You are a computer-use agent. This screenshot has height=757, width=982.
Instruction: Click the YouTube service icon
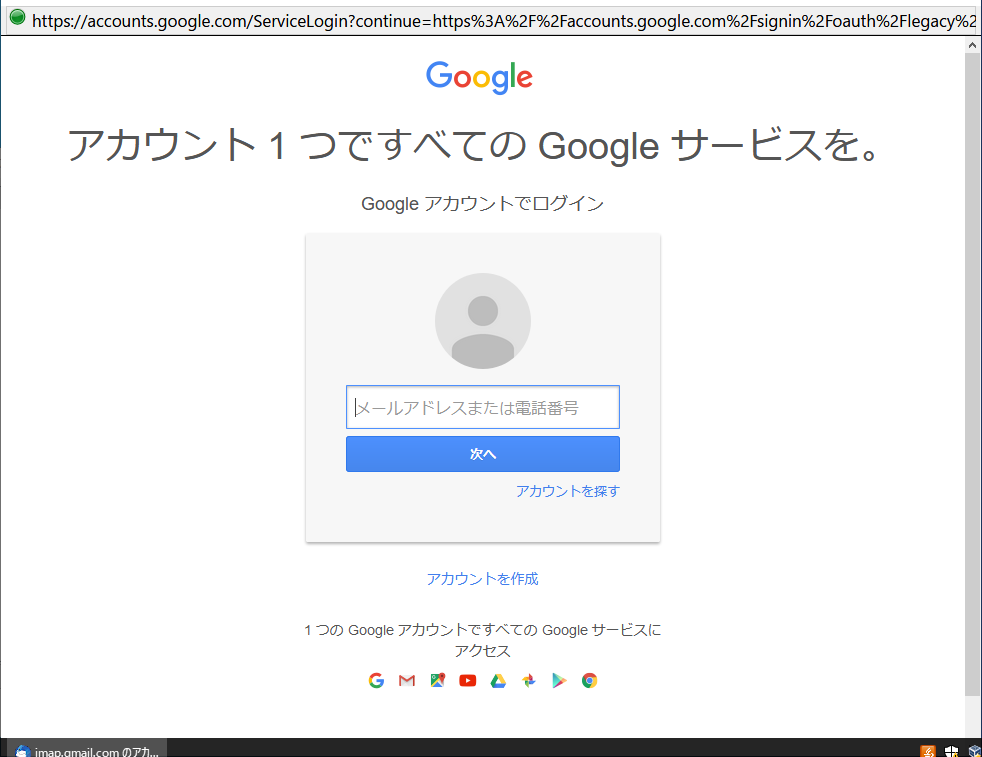coord(468,681)
